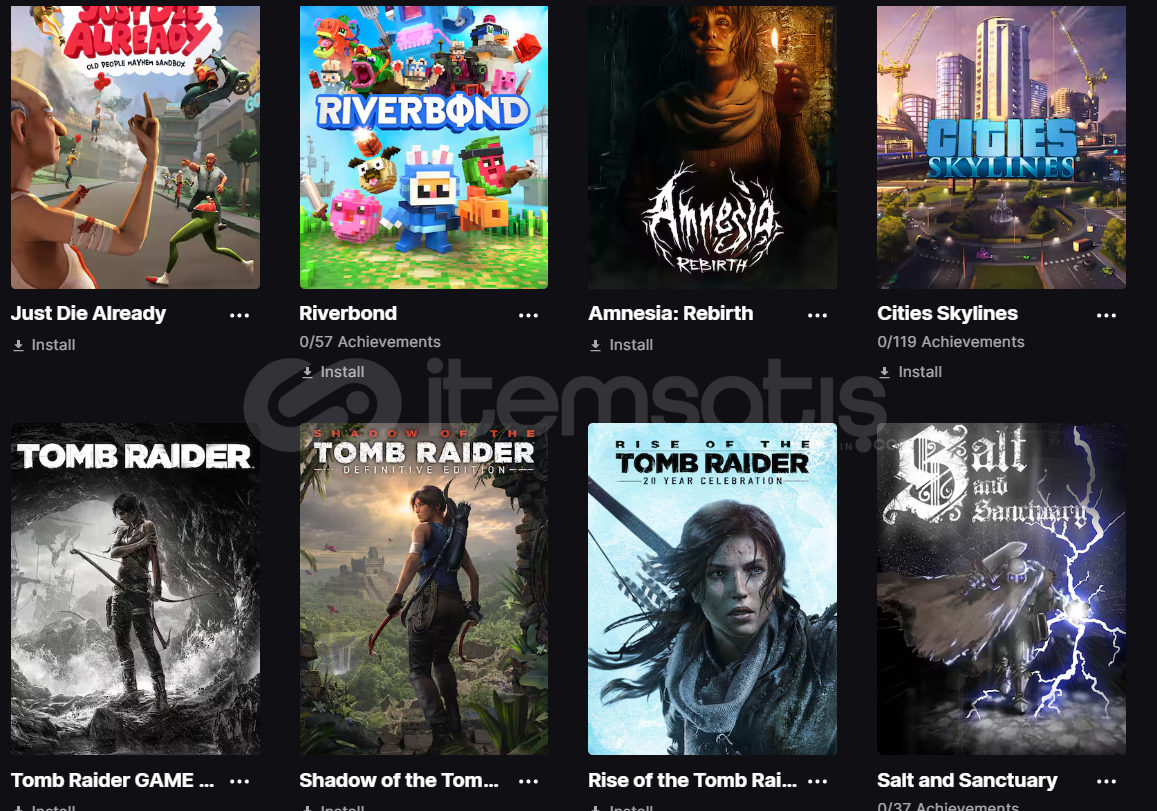Open options menu for Shadow of the Tomb Raider
The height and width of the screenshot is (811, 1157).
point(528,781)
